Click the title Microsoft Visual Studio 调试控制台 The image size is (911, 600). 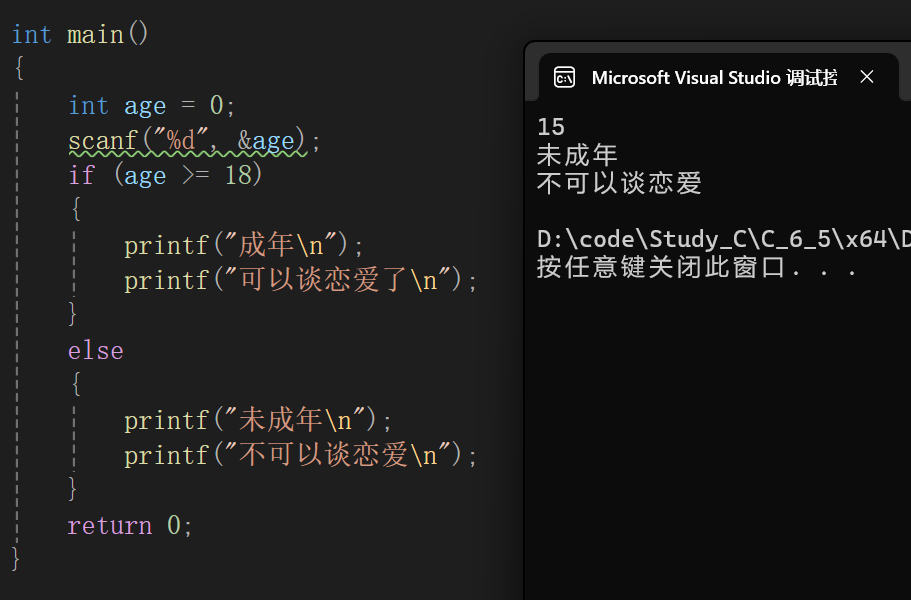pyautogui.click(x=713, y=77)
